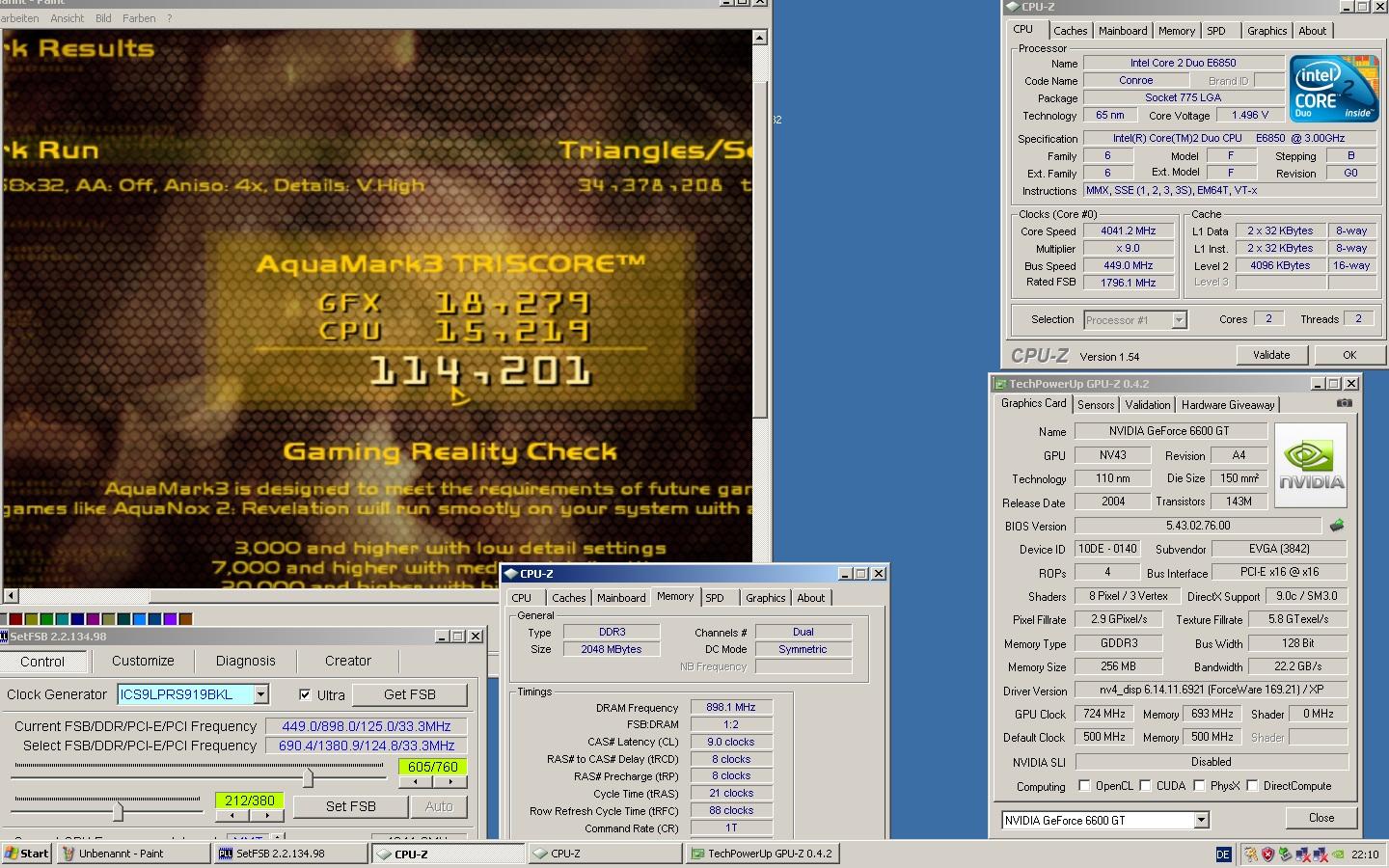The height and width of the screenshot is (868, 1389).
Task: Open the keys tray icon
Action: [x=1251, y=854]
